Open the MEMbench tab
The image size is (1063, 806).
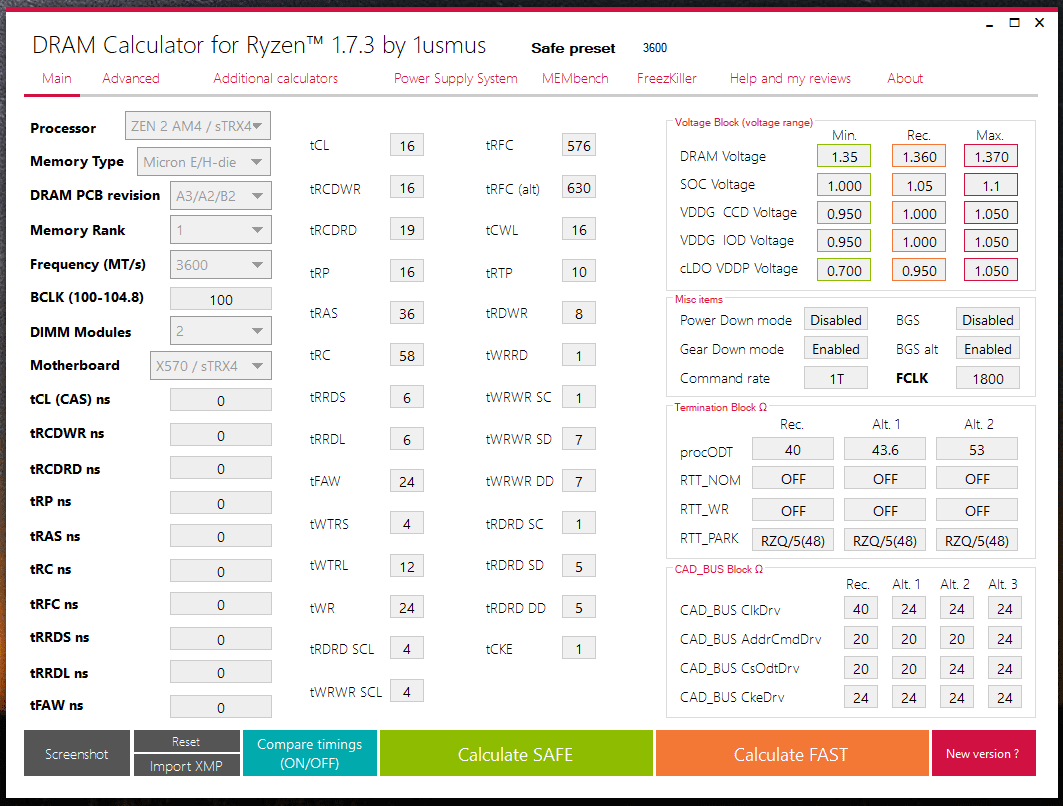pyautogui.click(x=575, y=79)
